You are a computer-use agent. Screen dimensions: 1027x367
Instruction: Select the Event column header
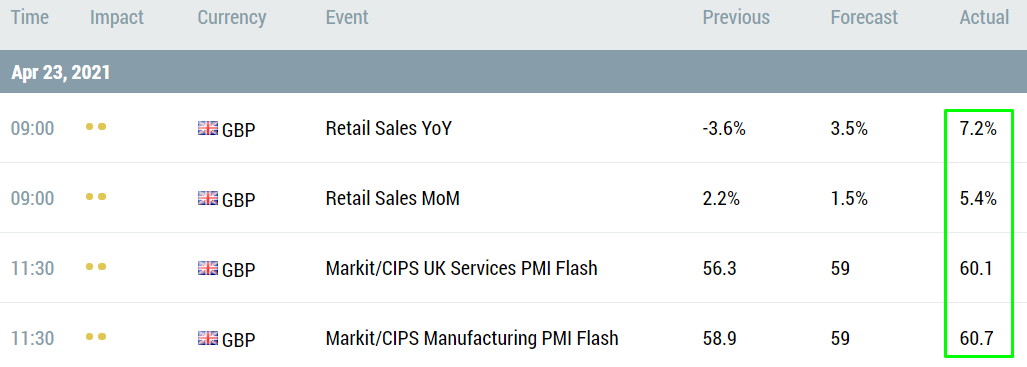(x=347, y=18)
